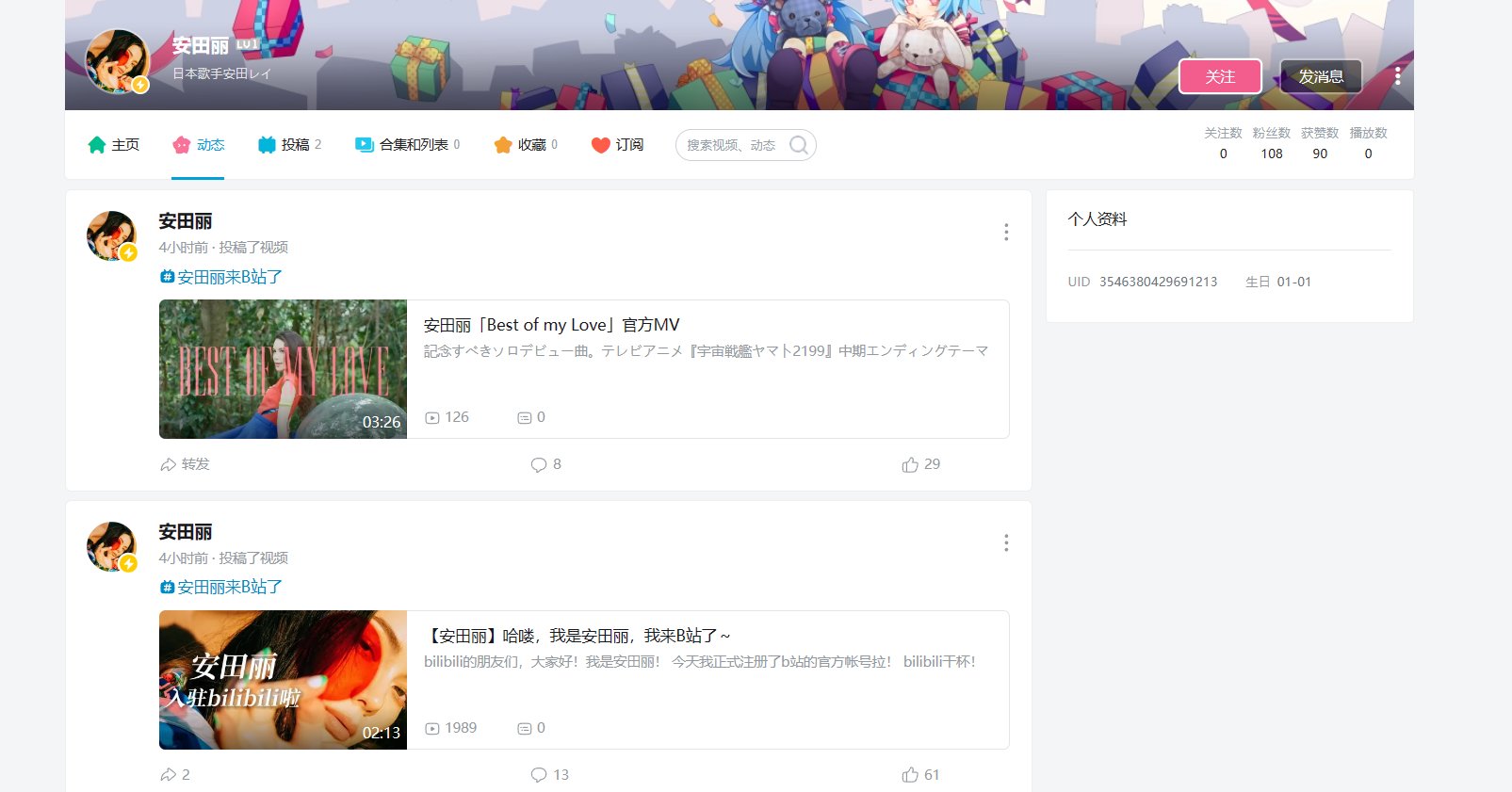Play the 入驻bilibili啦 video thumbnail

[x=283, y=680]
